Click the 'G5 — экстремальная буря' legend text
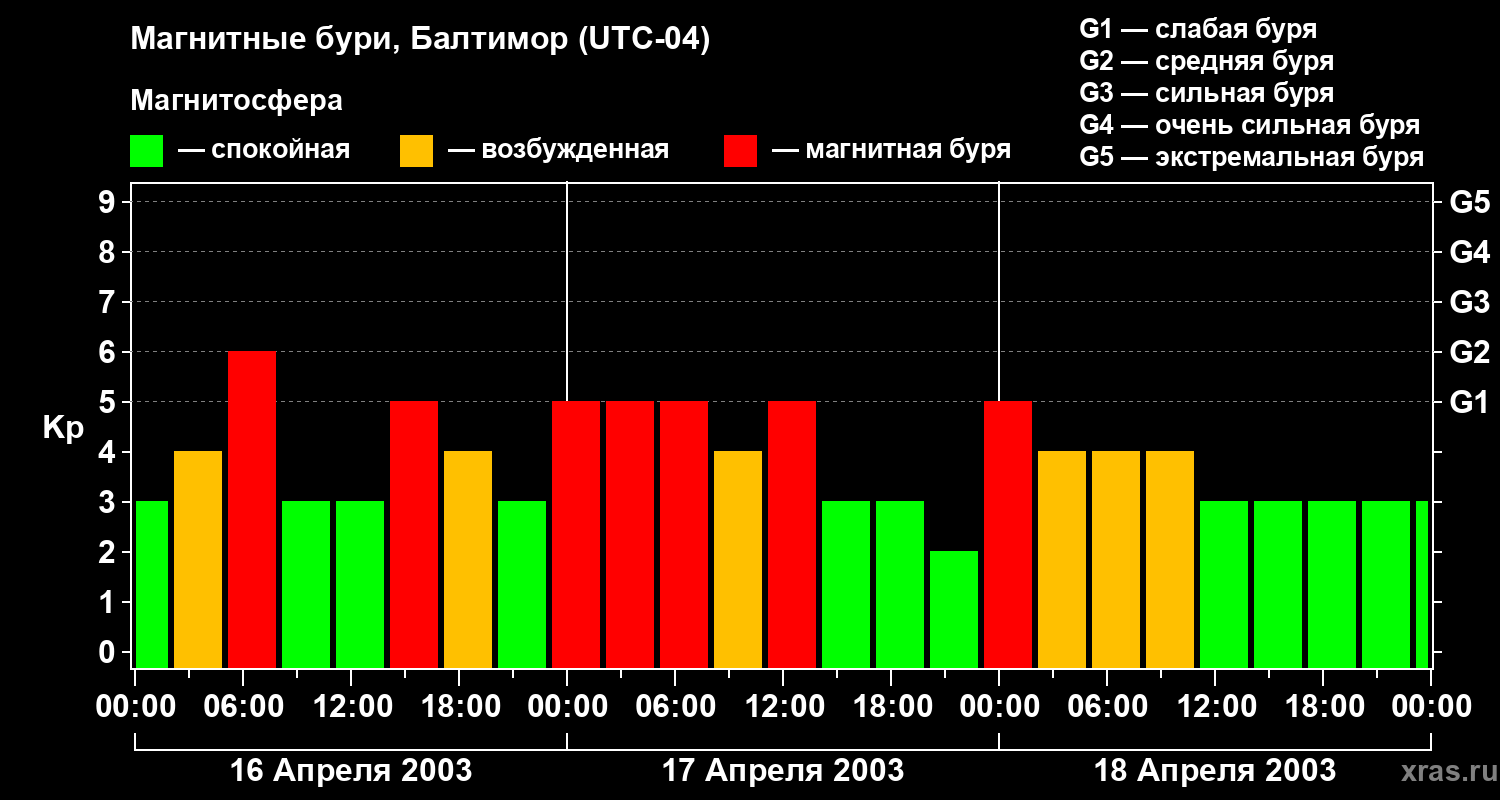The width and height of the screenshot is (1500, 800). pos(1251,157)
